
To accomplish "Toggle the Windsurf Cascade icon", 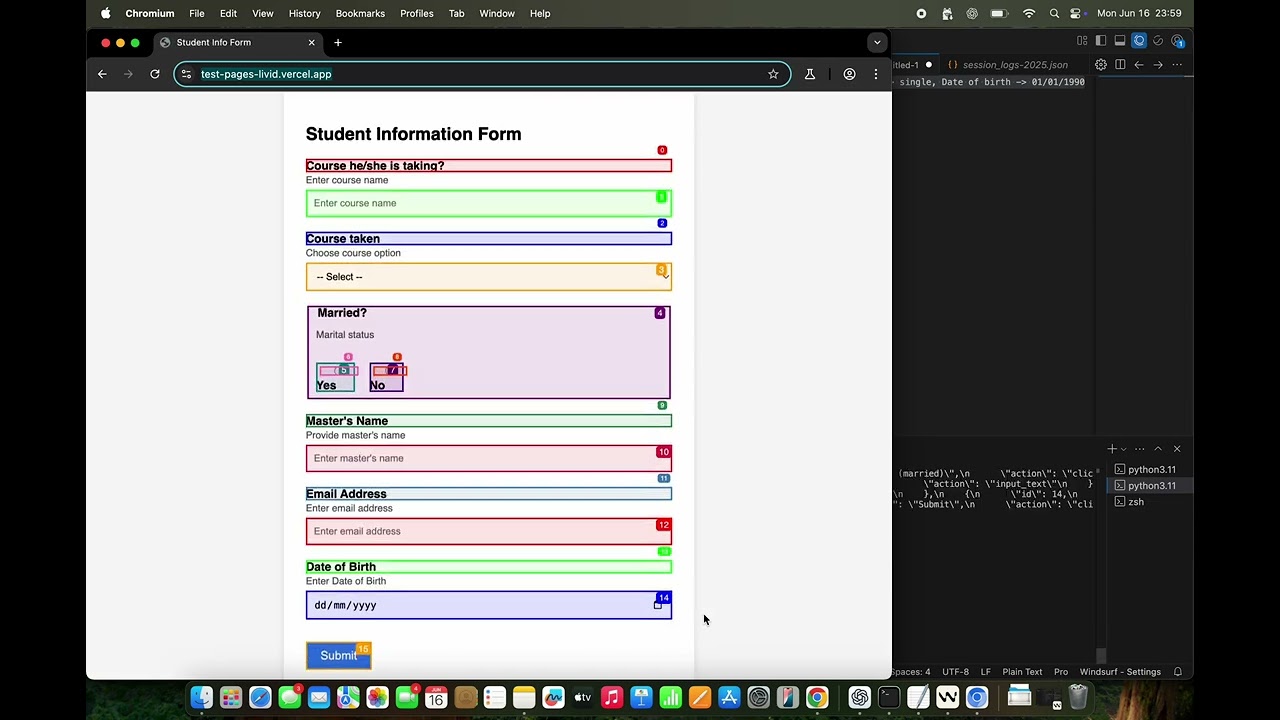I will click(1139, 41).
